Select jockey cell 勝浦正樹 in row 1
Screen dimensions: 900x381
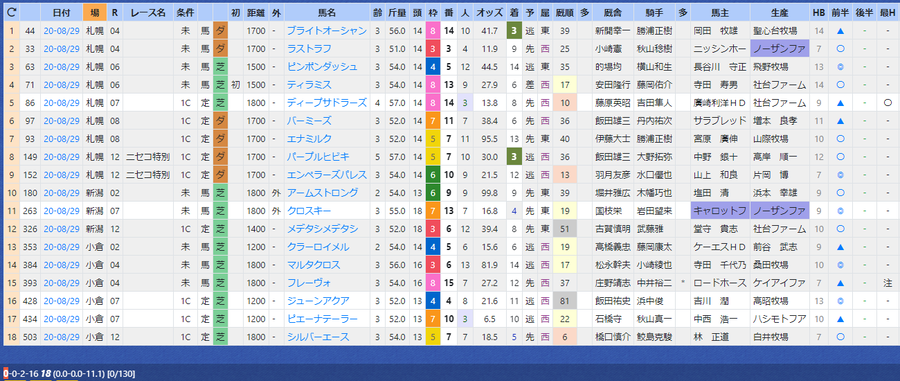click(x=654, y=30)
